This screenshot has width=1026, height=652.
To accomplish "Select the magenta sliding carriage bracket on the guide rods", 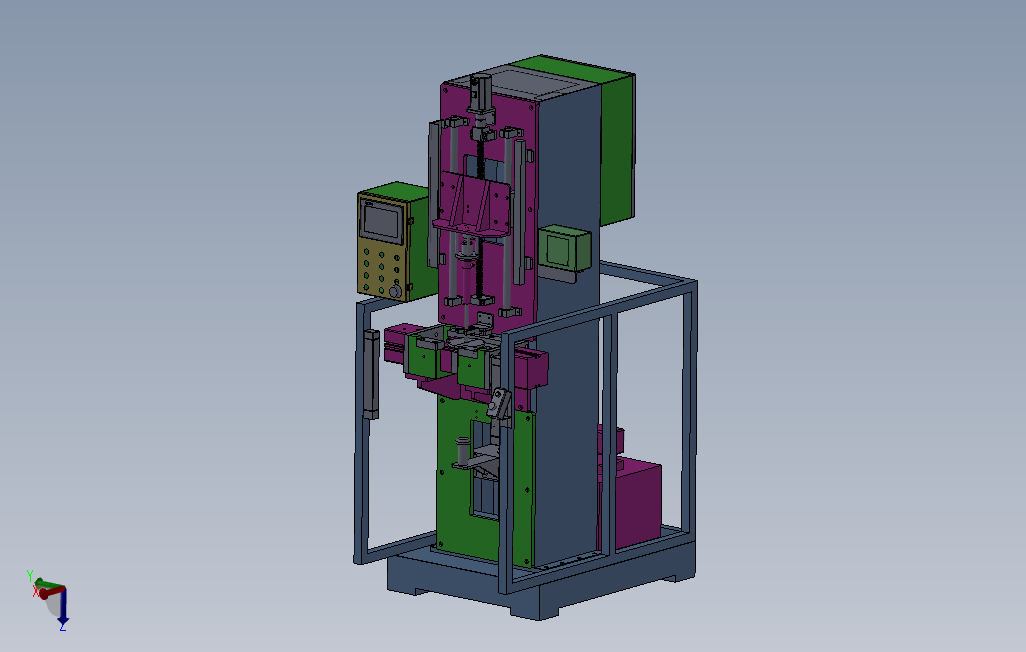I will click(x=471, y=206).
